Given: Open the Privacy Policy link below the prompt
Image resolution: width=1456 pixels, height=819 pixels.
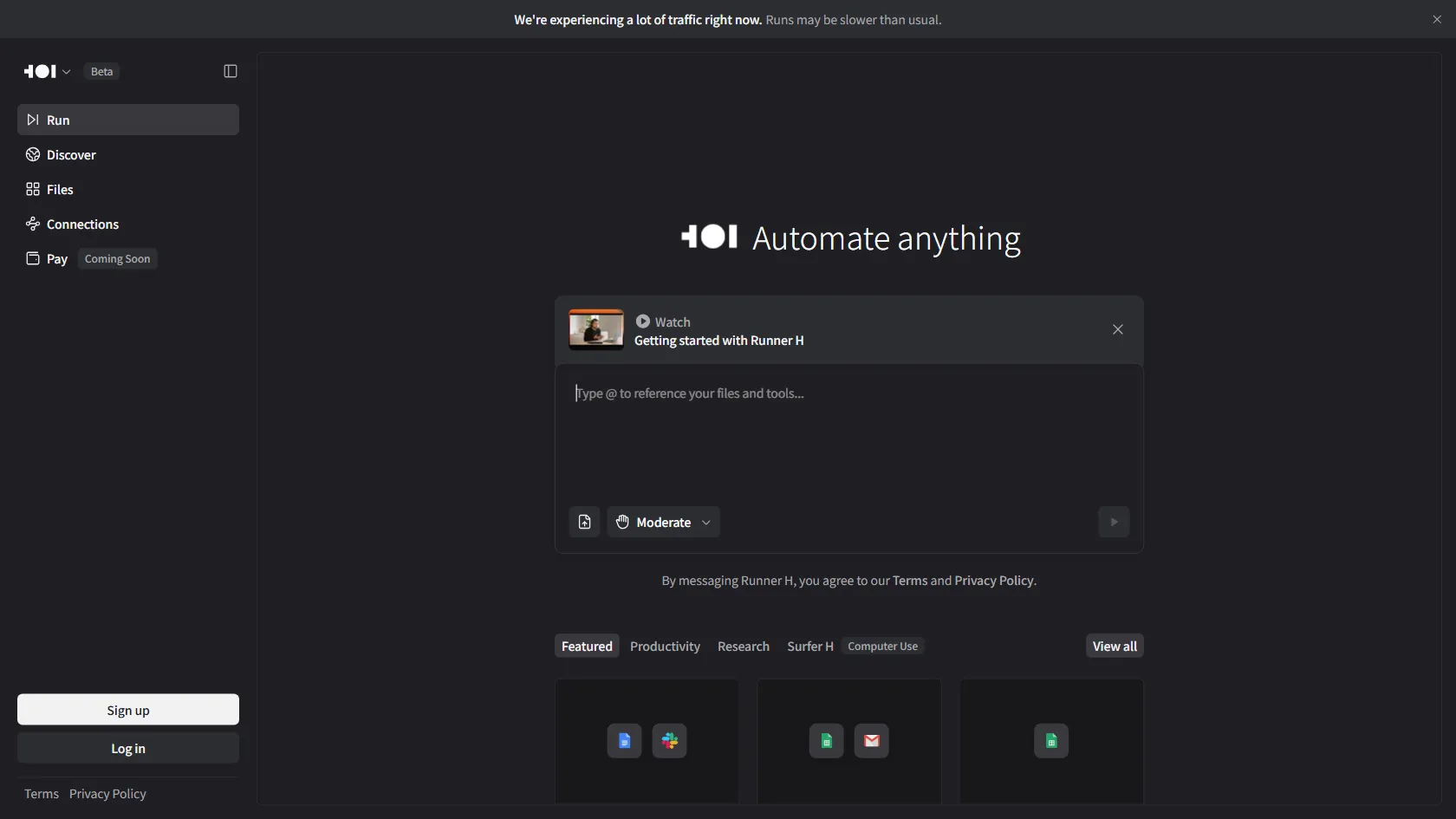Looking at the screenshot, I should tap(994, 581).
